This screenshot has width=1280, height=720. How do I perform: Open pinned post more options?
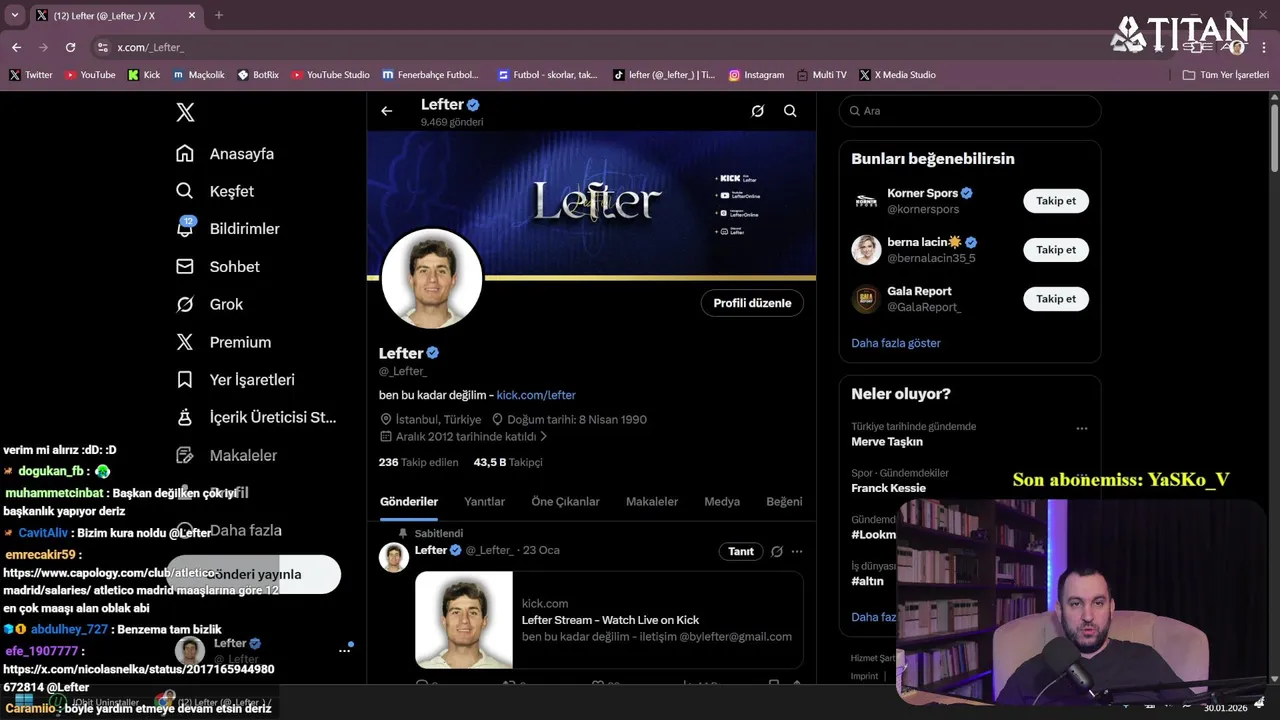click(x=797, y=551)
